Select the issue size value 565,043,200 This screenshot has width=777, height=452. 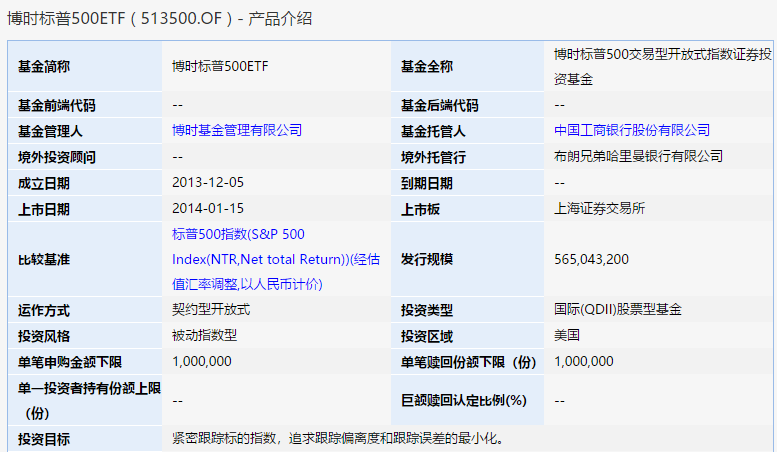(591, 259)
